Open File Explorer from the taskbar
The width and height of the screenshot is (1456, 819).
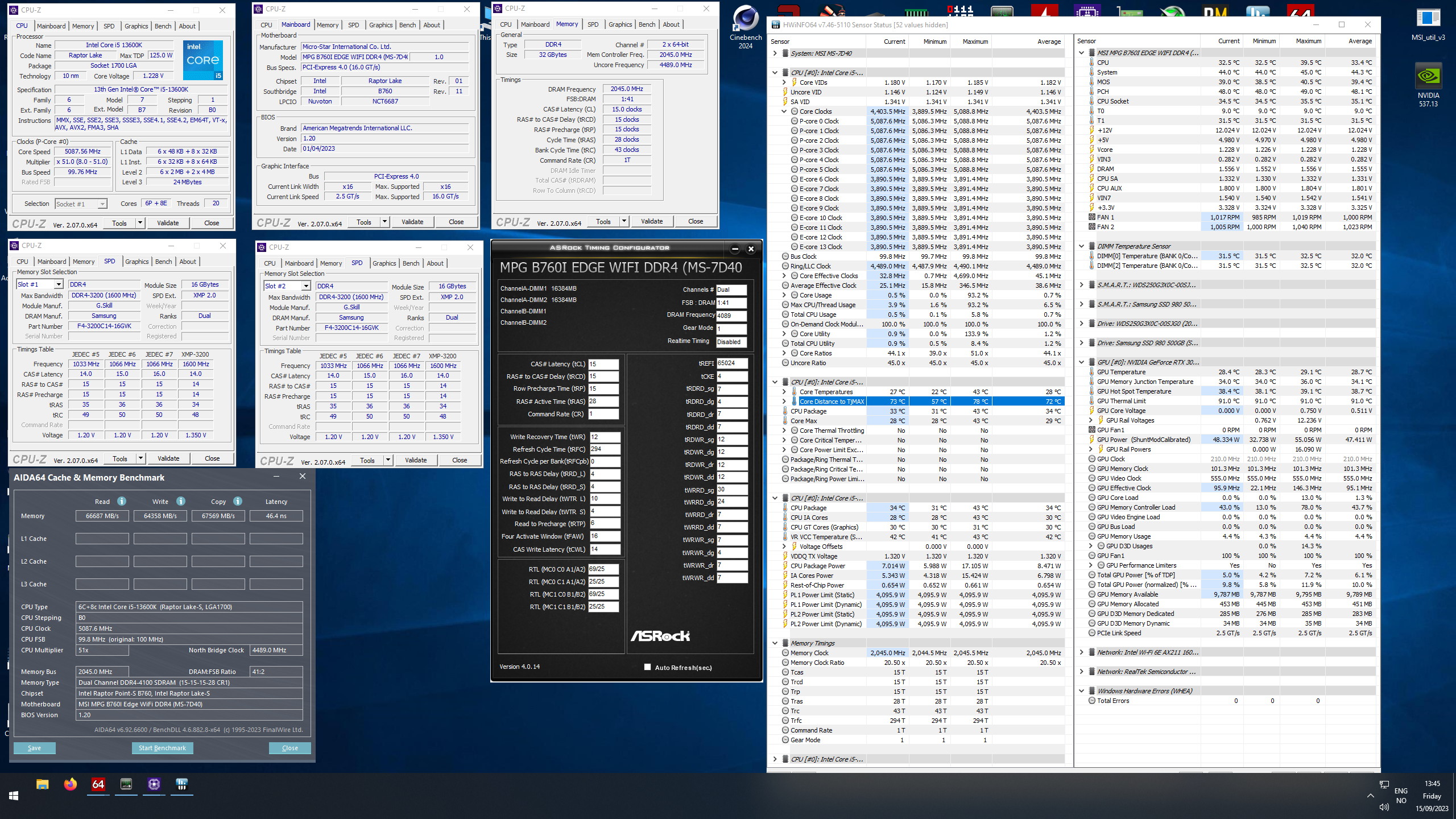(x=43, y=784)
